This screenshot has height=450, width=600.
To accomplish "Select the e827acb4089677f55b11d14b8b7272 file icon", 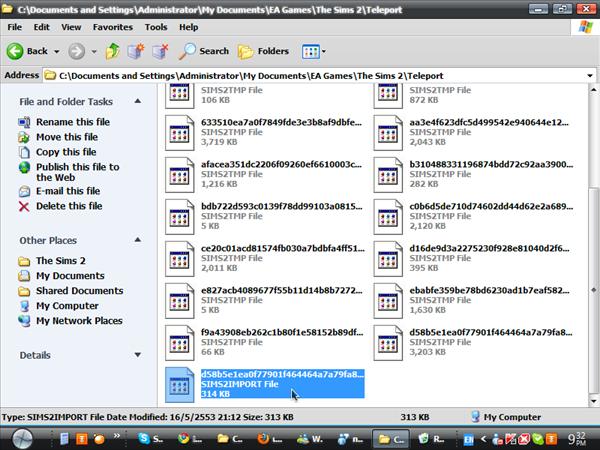I will [179, 301].
